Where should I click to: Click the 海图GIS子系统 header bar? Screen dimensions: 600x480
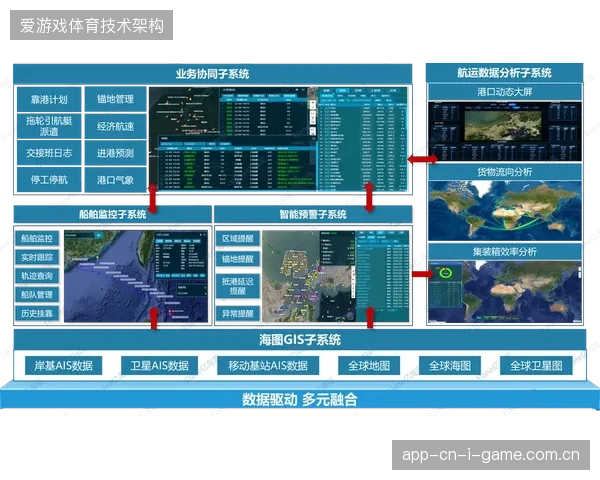coord(300,340)
